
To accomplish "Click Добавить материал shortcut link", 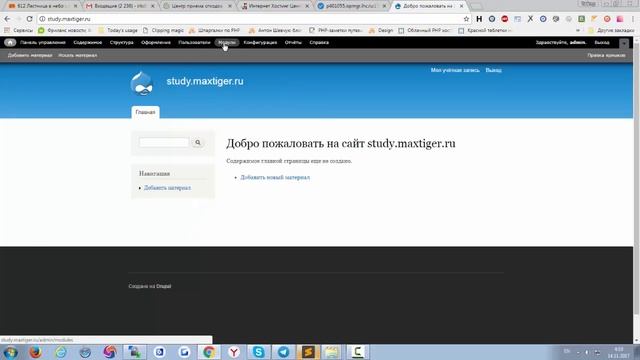I will [30, 55].
